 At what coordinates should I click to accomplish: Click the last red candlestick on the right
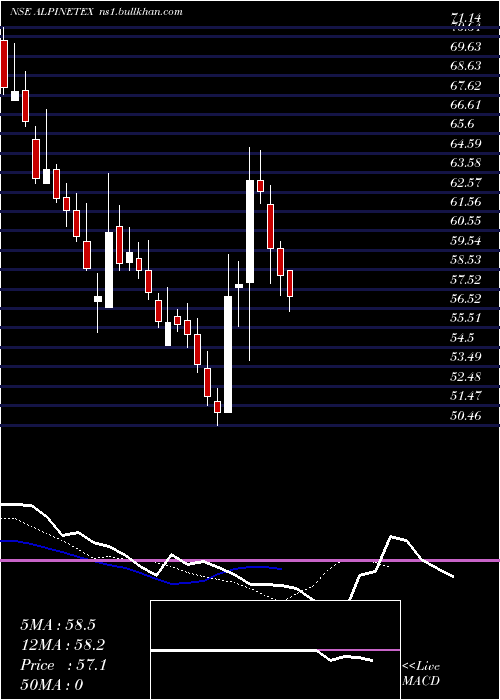(x=290, y=283)
